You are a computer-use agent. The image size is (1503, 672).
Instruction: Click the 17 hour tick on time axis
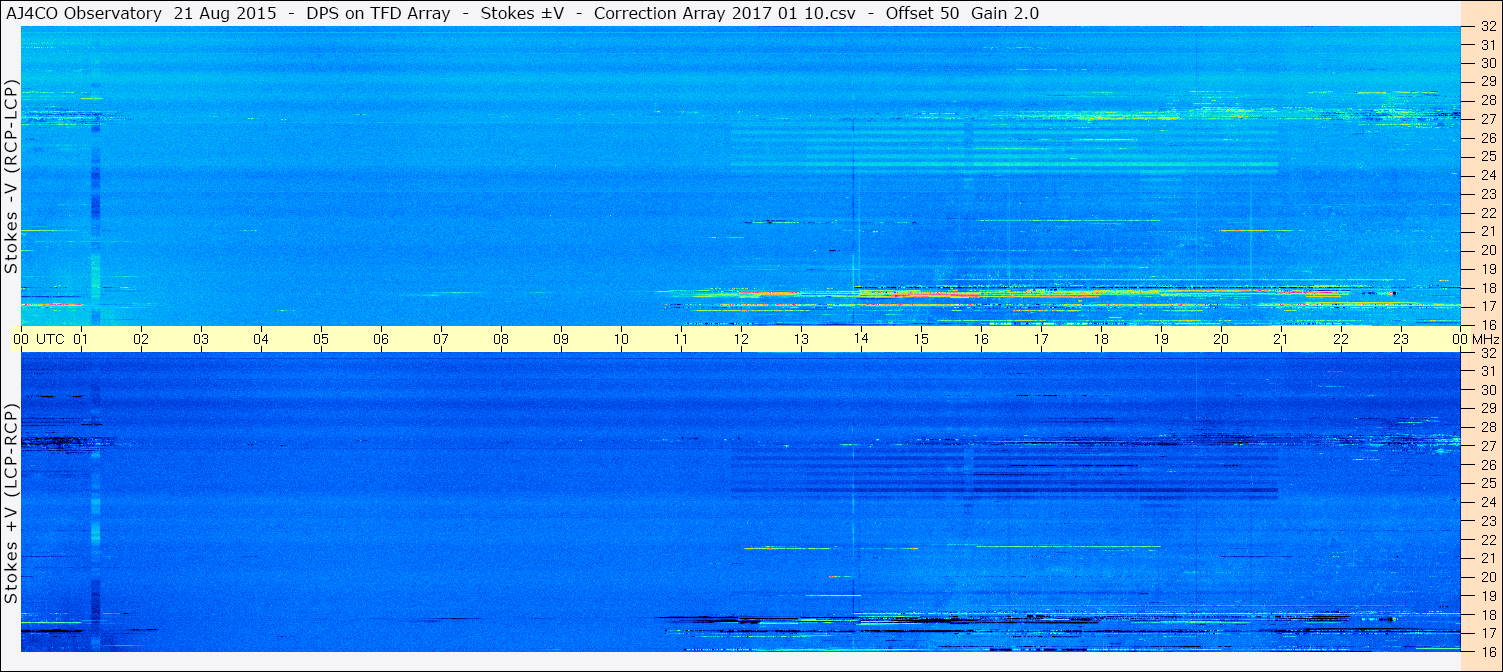point(1041,339)
